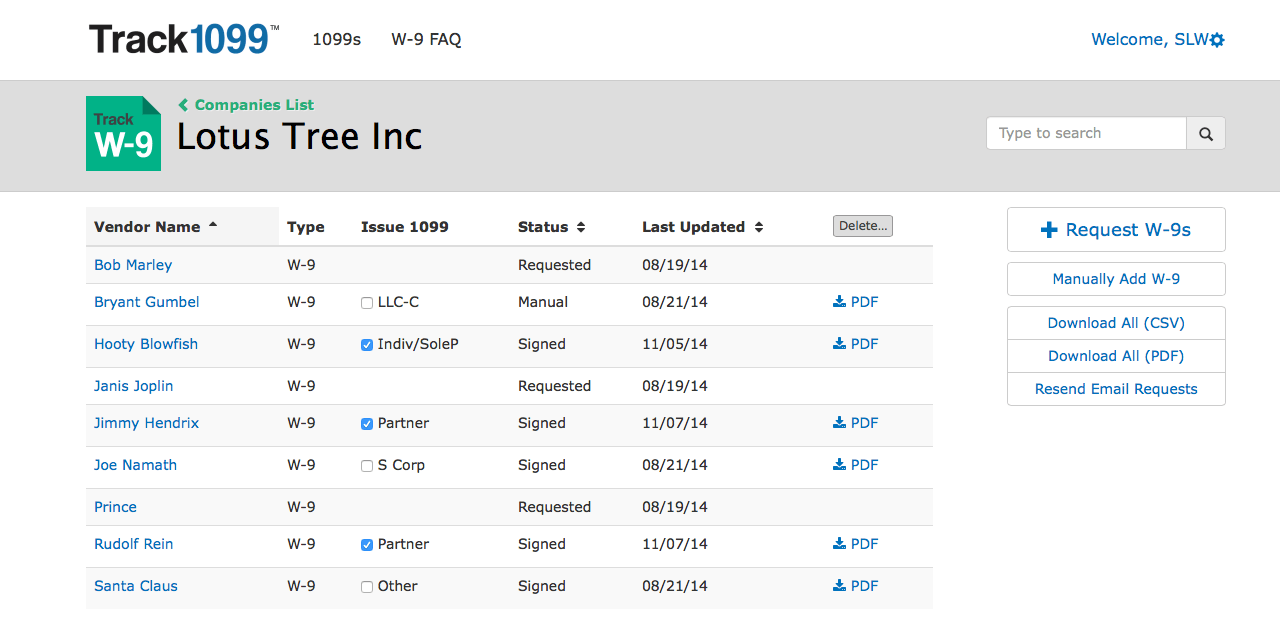Sort table by Last Updated column
Viewport: 1280px width, 637px height.
click(703, 227)
